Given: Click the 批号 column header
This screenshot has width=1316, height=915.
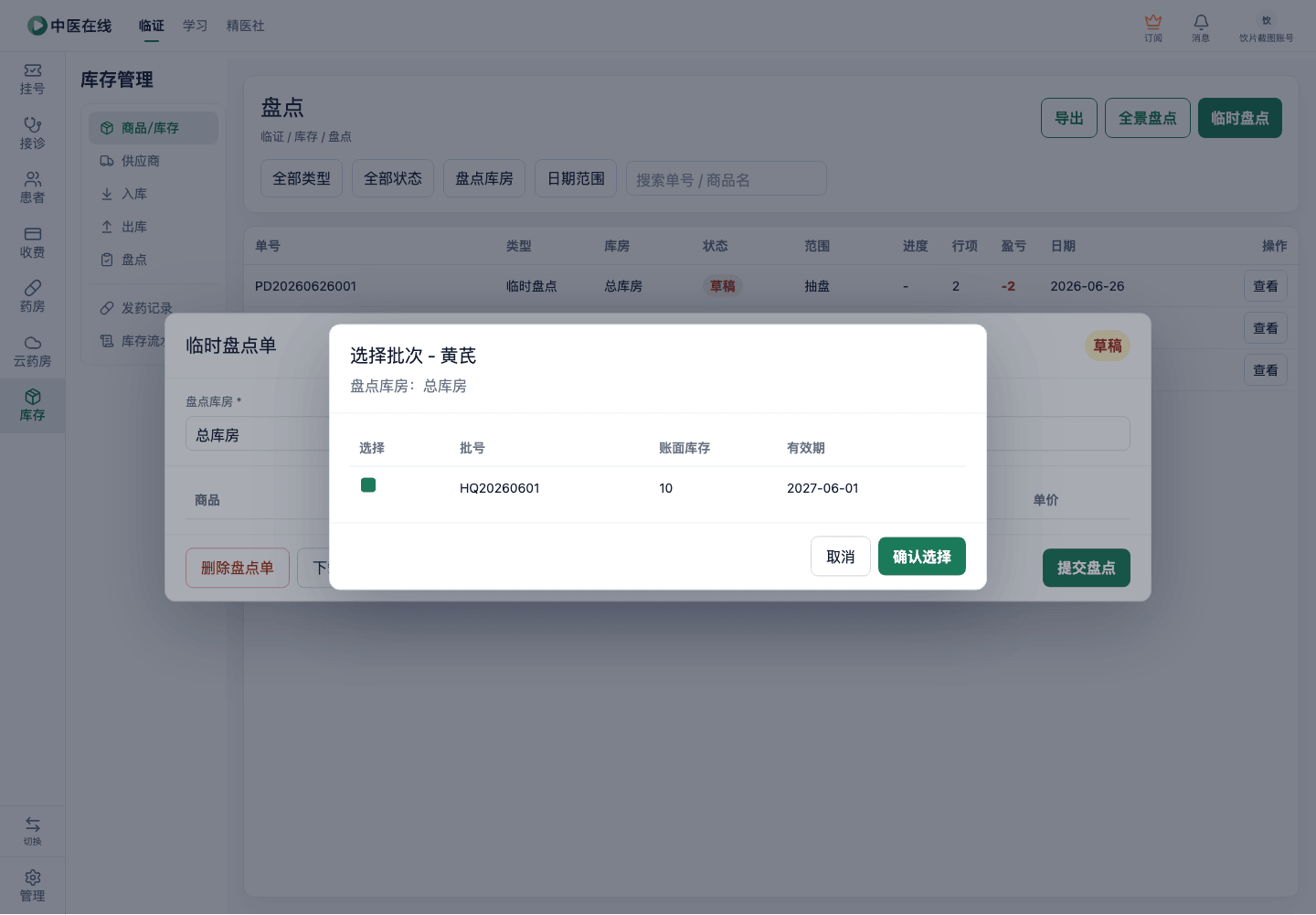Looking at the screenshot, I should (472, 448).
